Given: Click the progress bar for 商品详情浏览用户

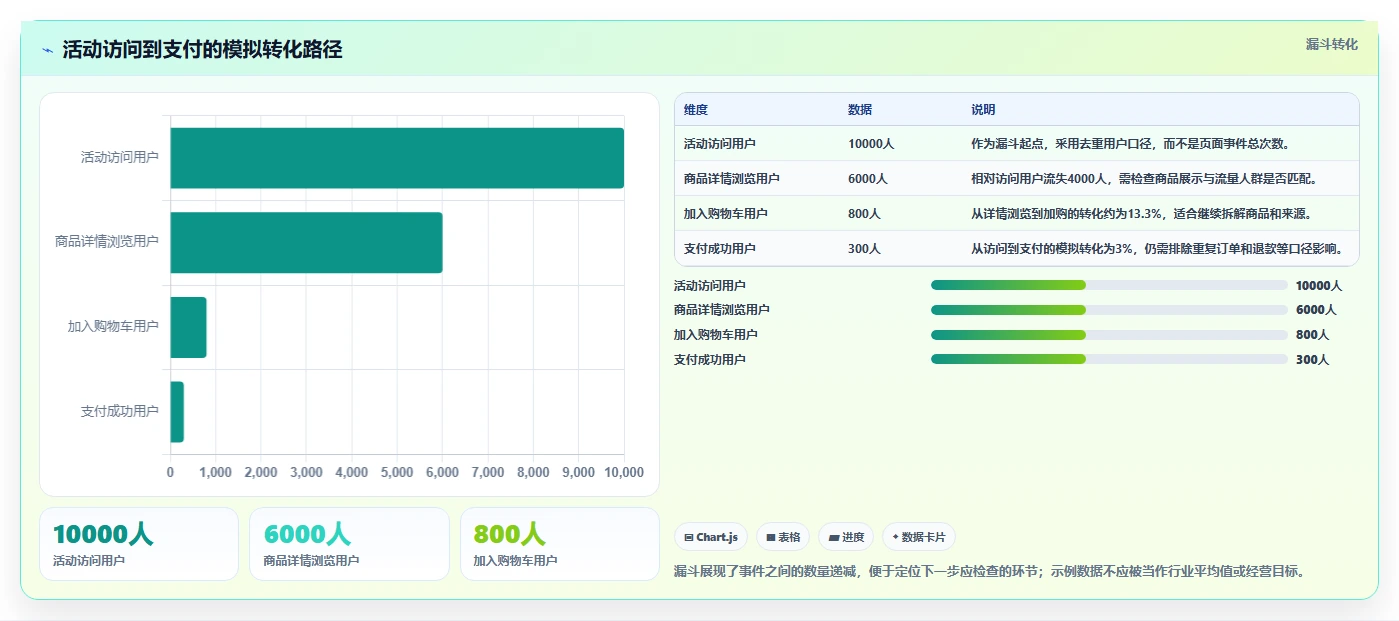Looking at the screenshot, I should click(x=1109, y=310).
